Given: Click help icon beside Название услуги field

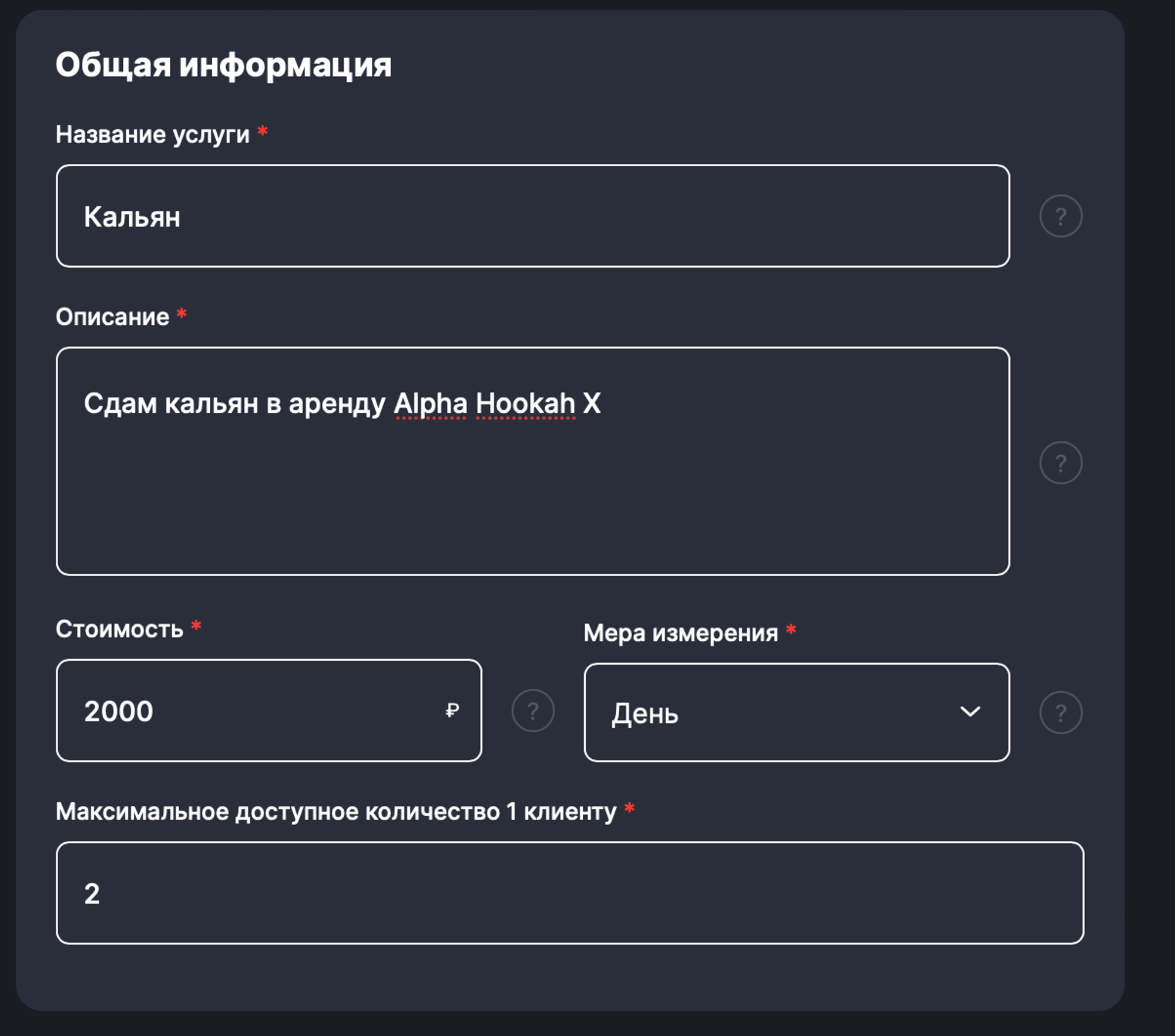Looking at the screenshot, I should click(x=1060, y=216).
